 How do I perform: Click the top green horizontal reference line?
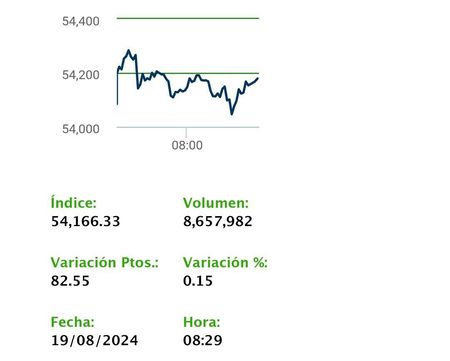tap(188, 18)
